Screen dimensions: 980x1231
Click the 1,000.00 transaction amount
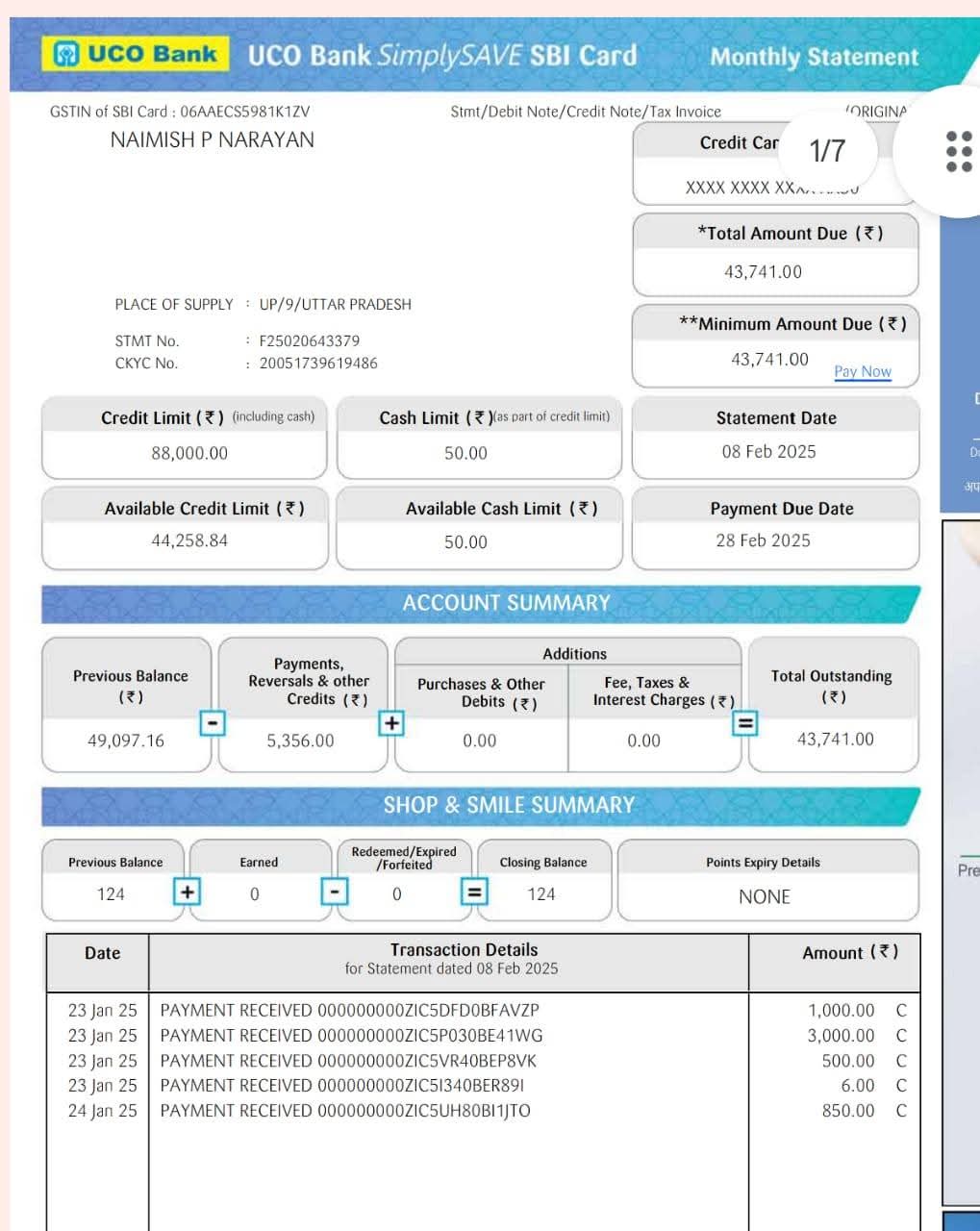(x=842, y=1011)
